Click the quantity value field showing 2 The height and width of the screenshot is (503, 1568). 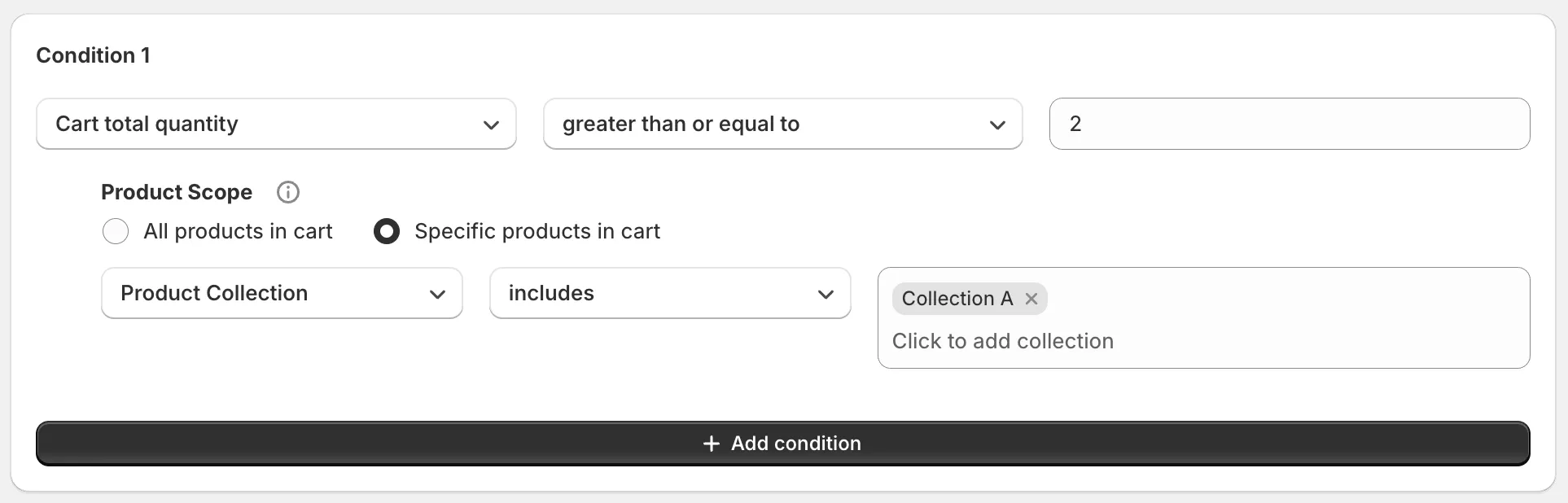click(1289, 124)
